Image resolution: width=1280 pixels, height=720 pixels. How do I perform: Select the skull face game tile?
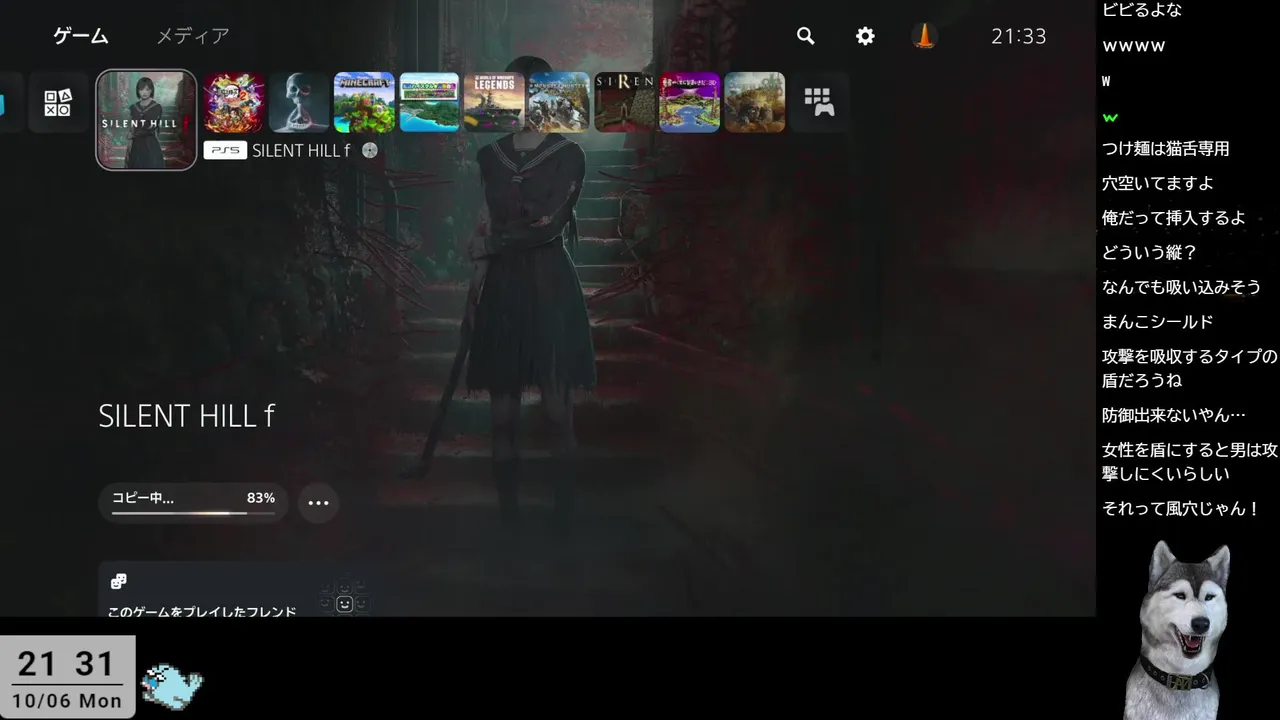click(299, 102)
